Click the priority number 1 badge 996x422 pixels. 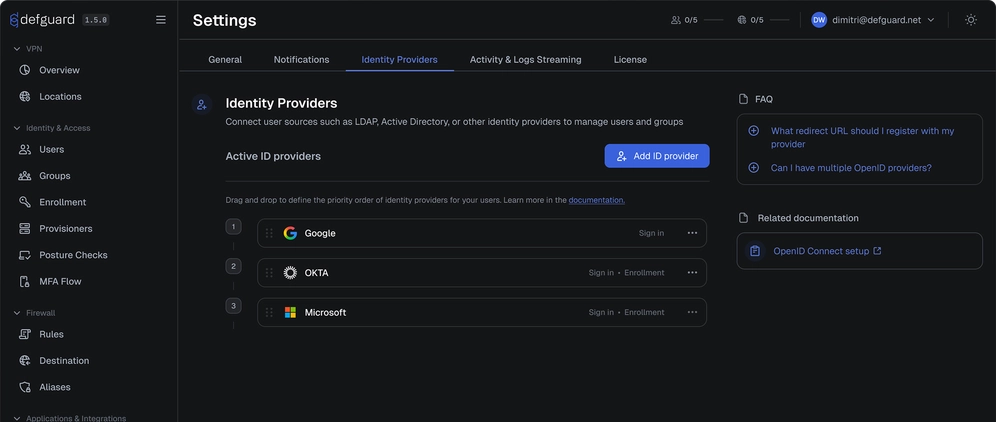(x=233, y=226)
